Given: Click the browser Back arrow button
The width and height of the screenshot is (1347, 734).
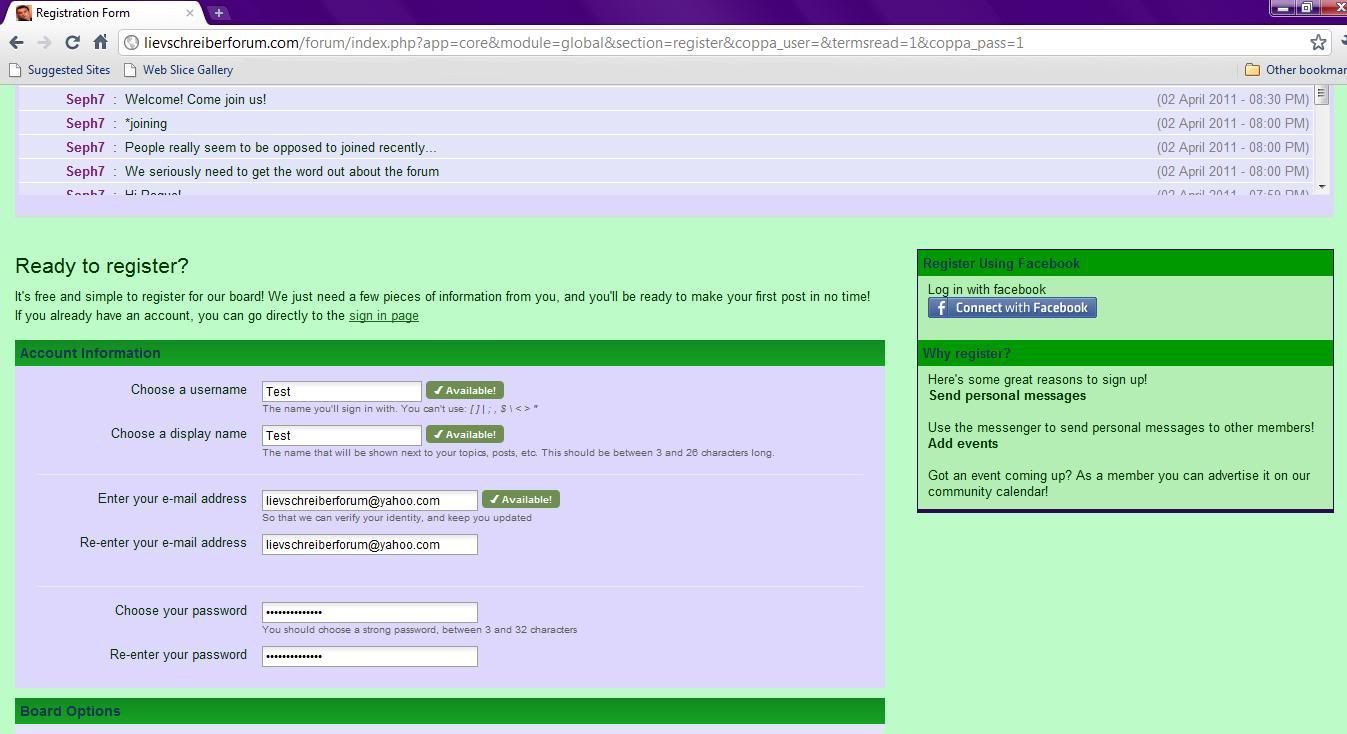Looking at the screenshot, I should click(16, 42).
